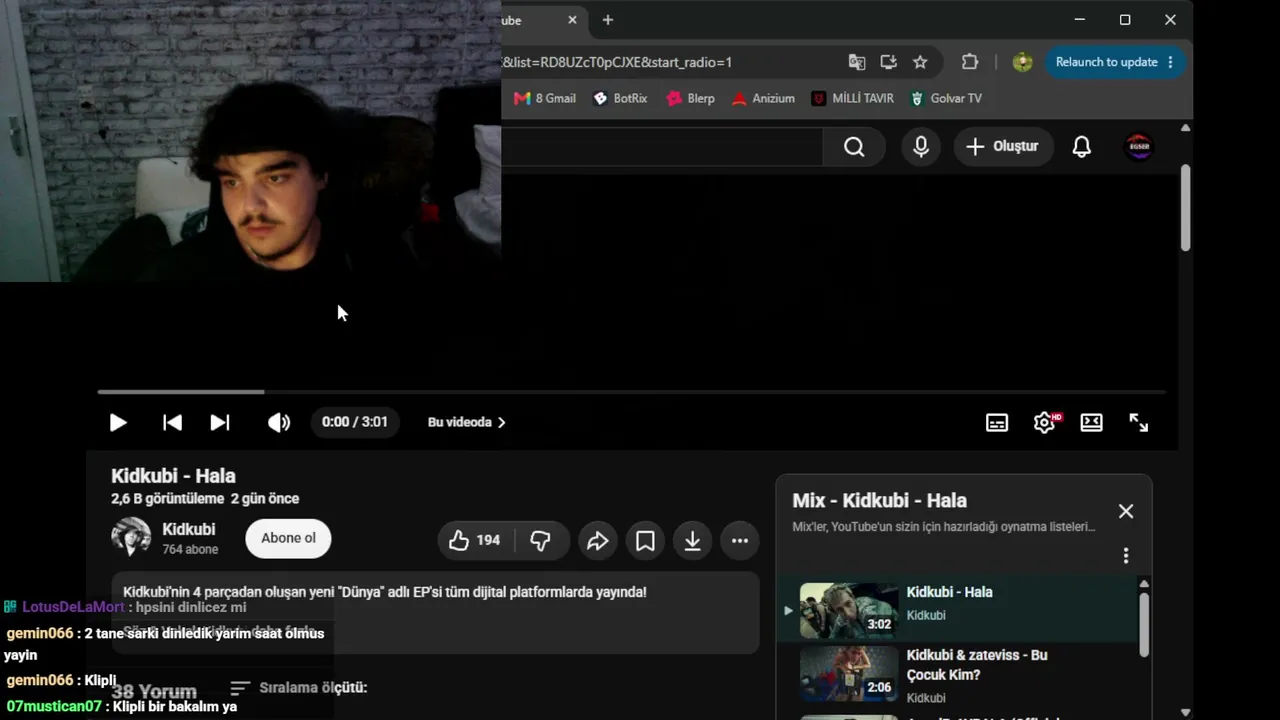The image size is (1280, 720).
Task: Open more actions menu under video
Action: (x=740, y=541)
